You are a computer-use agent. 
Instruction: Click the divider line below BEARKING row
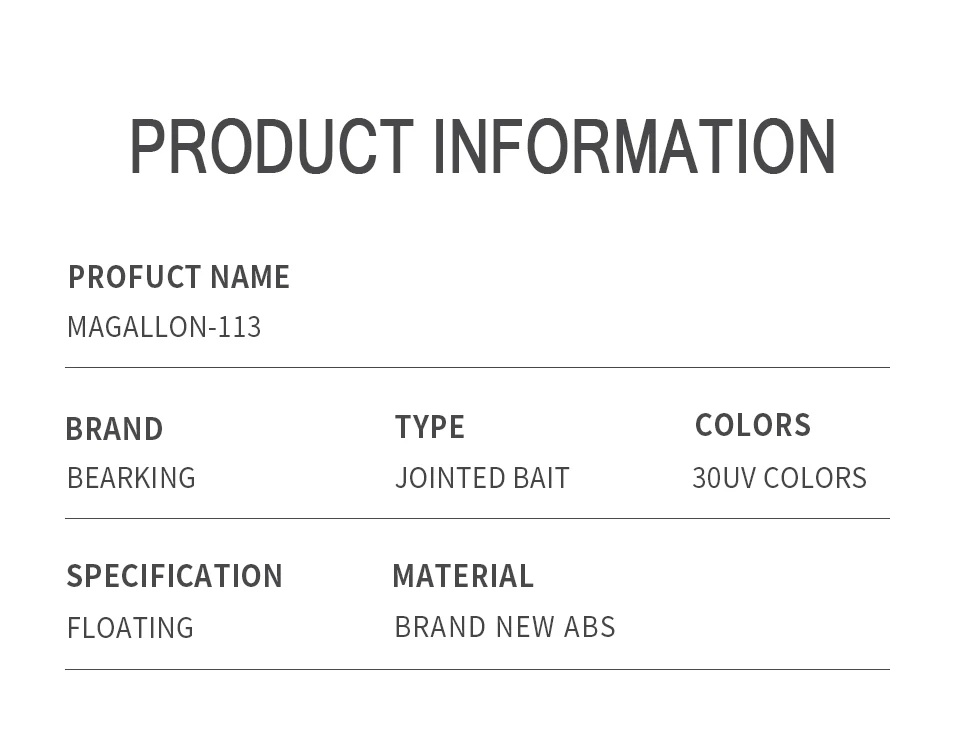[477, 518]
